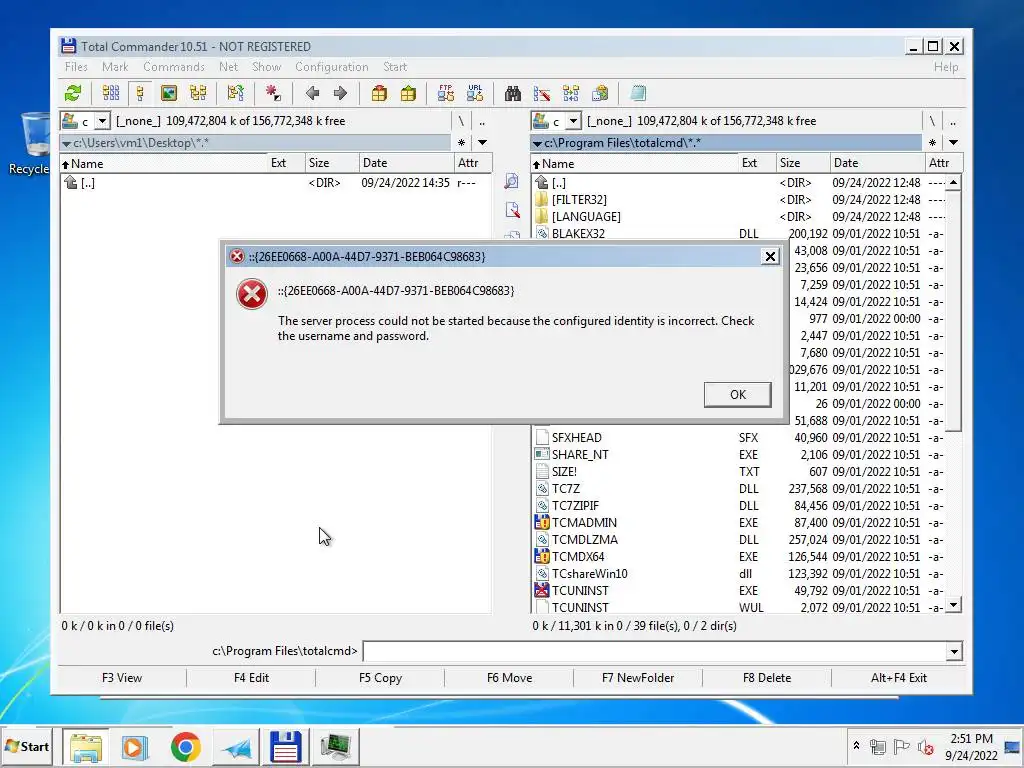Click the invert selection toolbar icon

pos(236,93)
